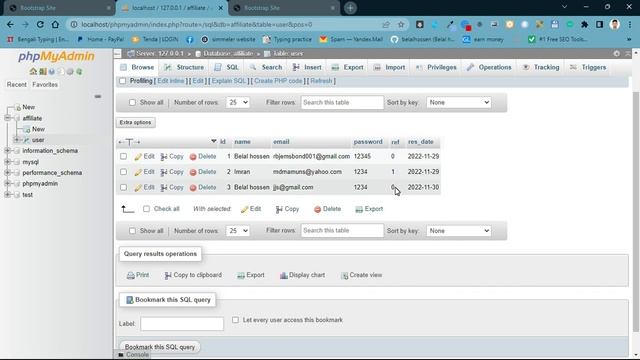Click browser home icon

(55, 24)
